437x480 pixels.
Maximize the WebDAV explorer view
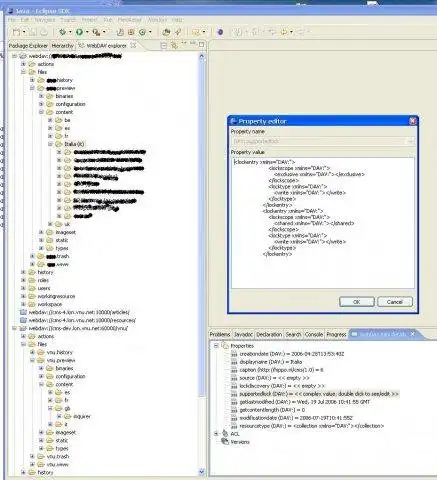tap(201, 44)
